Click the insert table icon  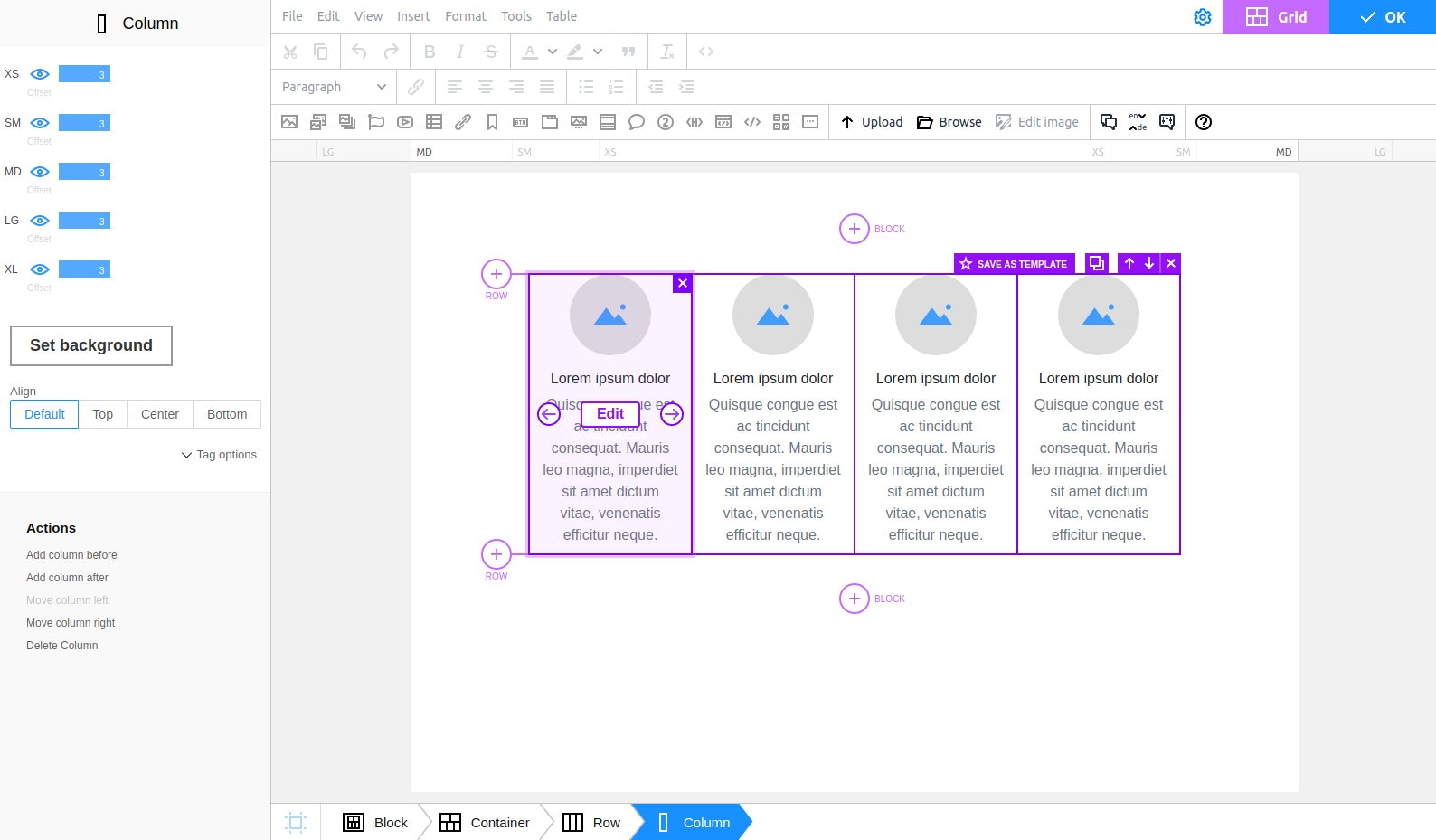(x=434, y=122)
